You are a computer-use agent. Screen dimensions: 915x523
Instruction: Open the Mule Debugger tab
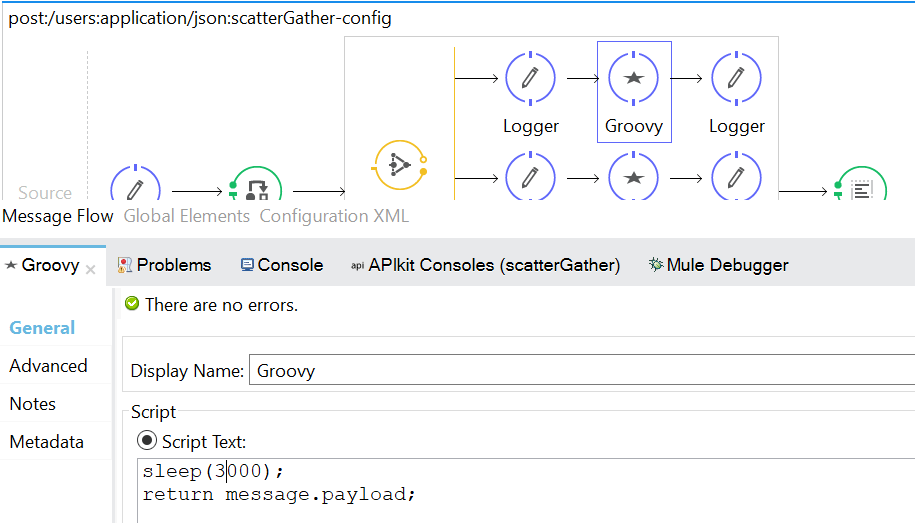click(718, 265)
